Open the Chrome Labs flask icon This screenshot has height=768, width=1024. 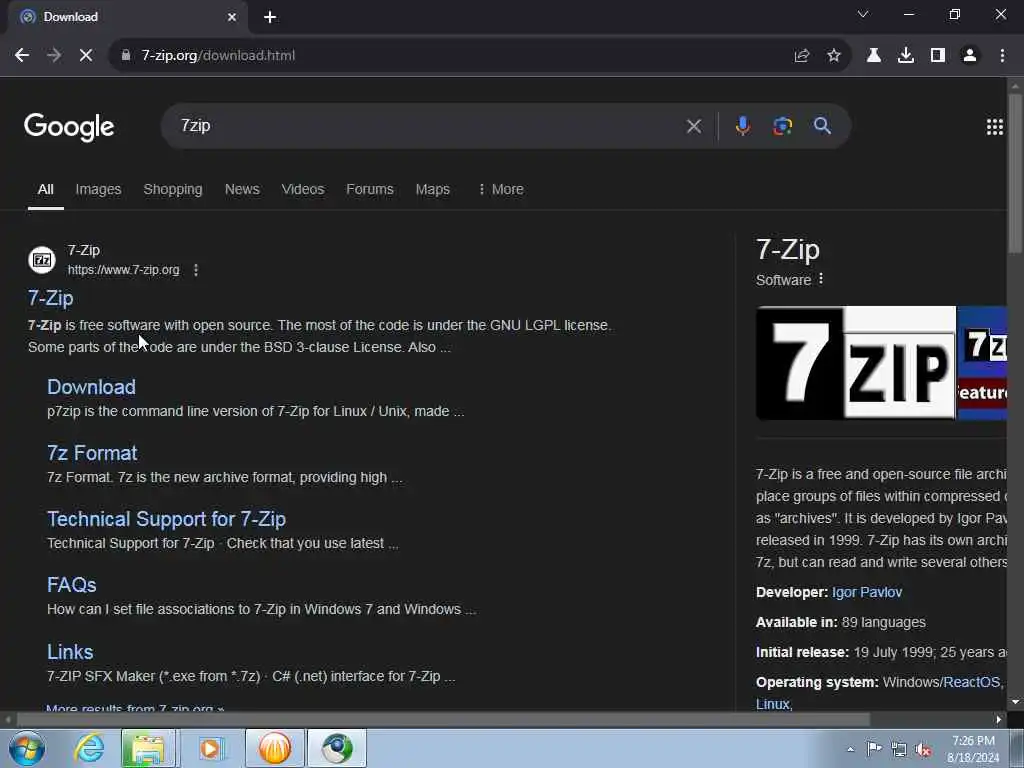(x=874, y=56)
